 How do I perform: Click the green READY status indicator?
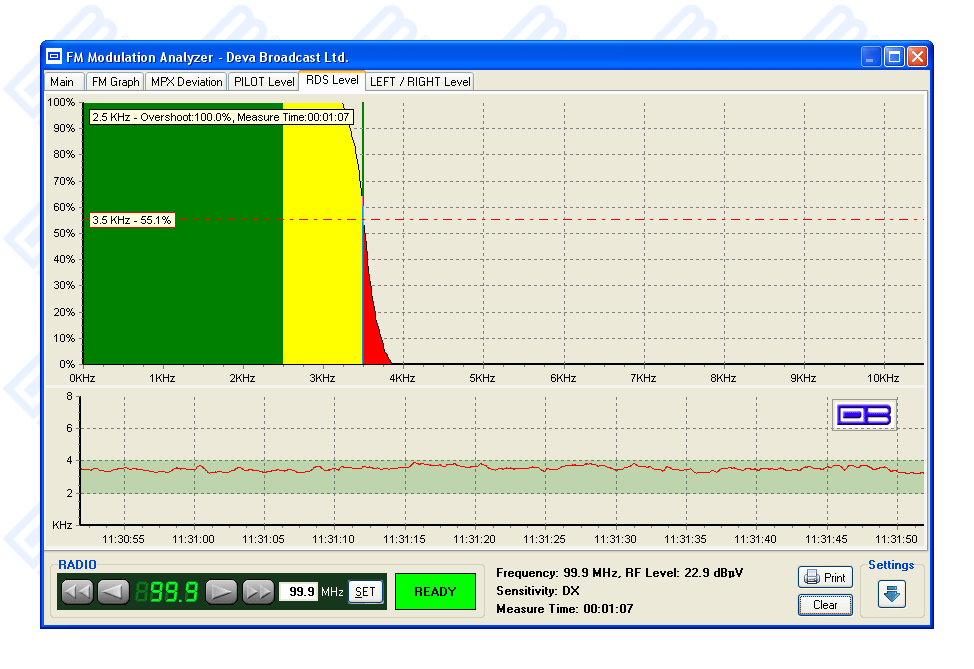coord(435,592)
